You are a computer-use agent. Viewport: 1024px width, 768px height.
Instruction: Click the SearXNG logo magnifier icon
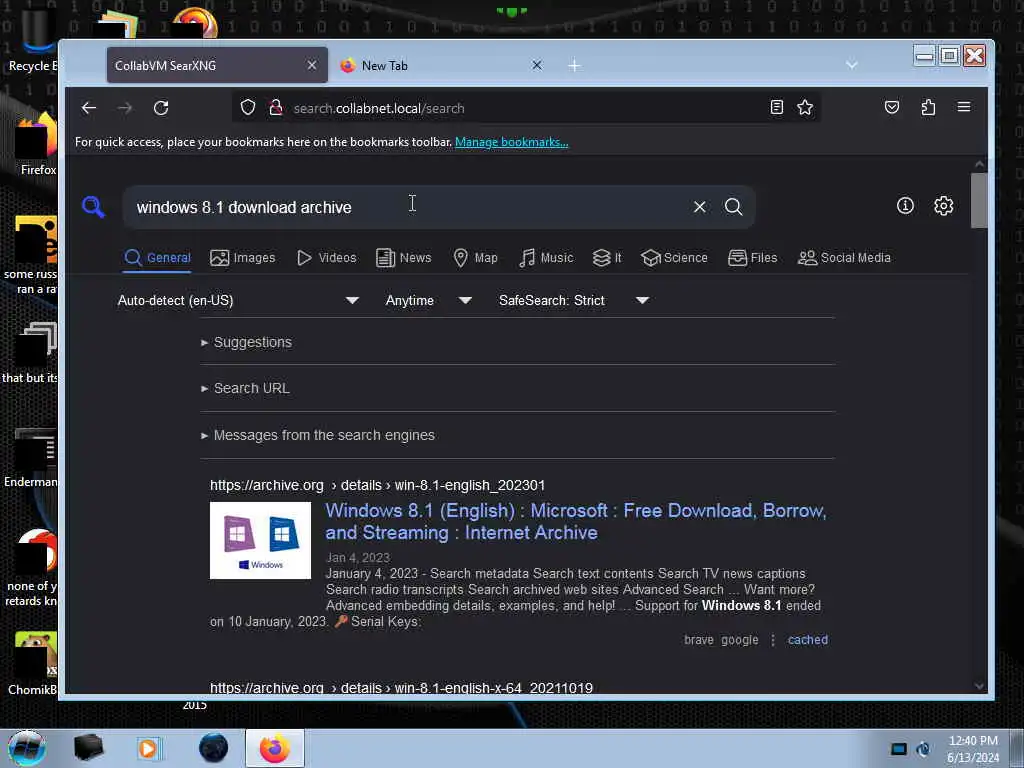93,206
